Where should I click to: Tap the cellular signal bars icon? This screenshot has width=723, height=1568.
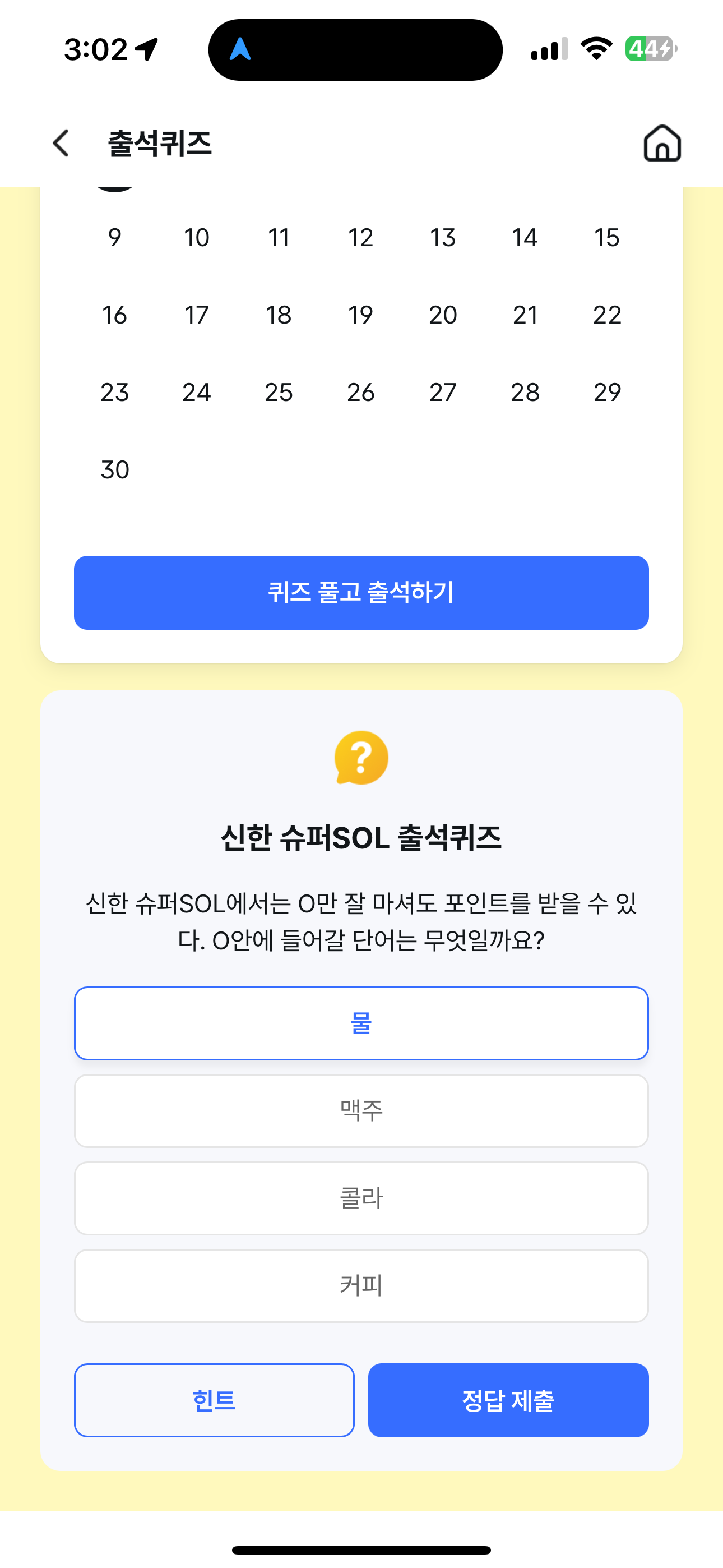[x=550, y=49]
